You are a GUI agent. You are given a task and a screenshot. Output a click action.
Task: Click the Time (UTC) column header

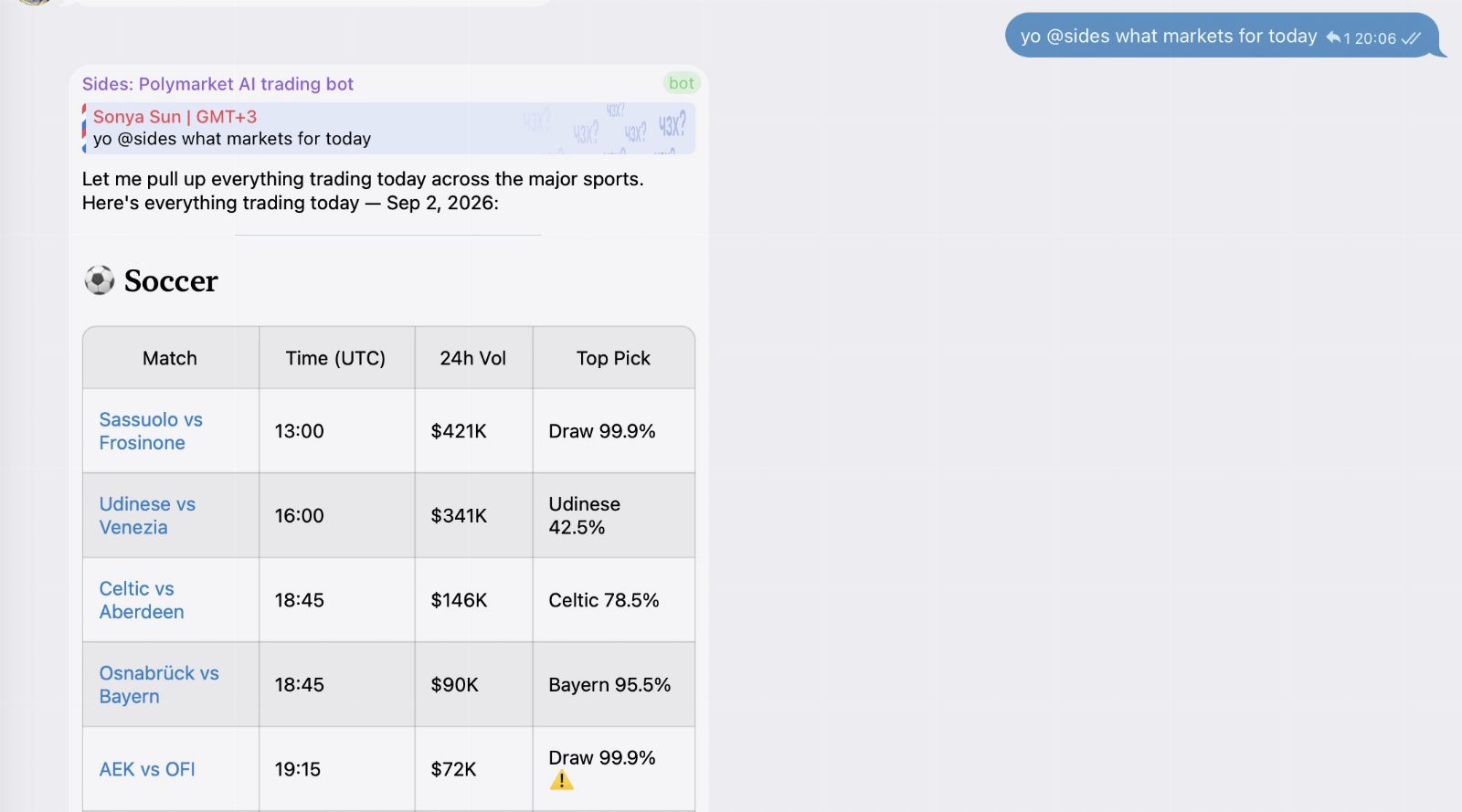pos(336,358)
